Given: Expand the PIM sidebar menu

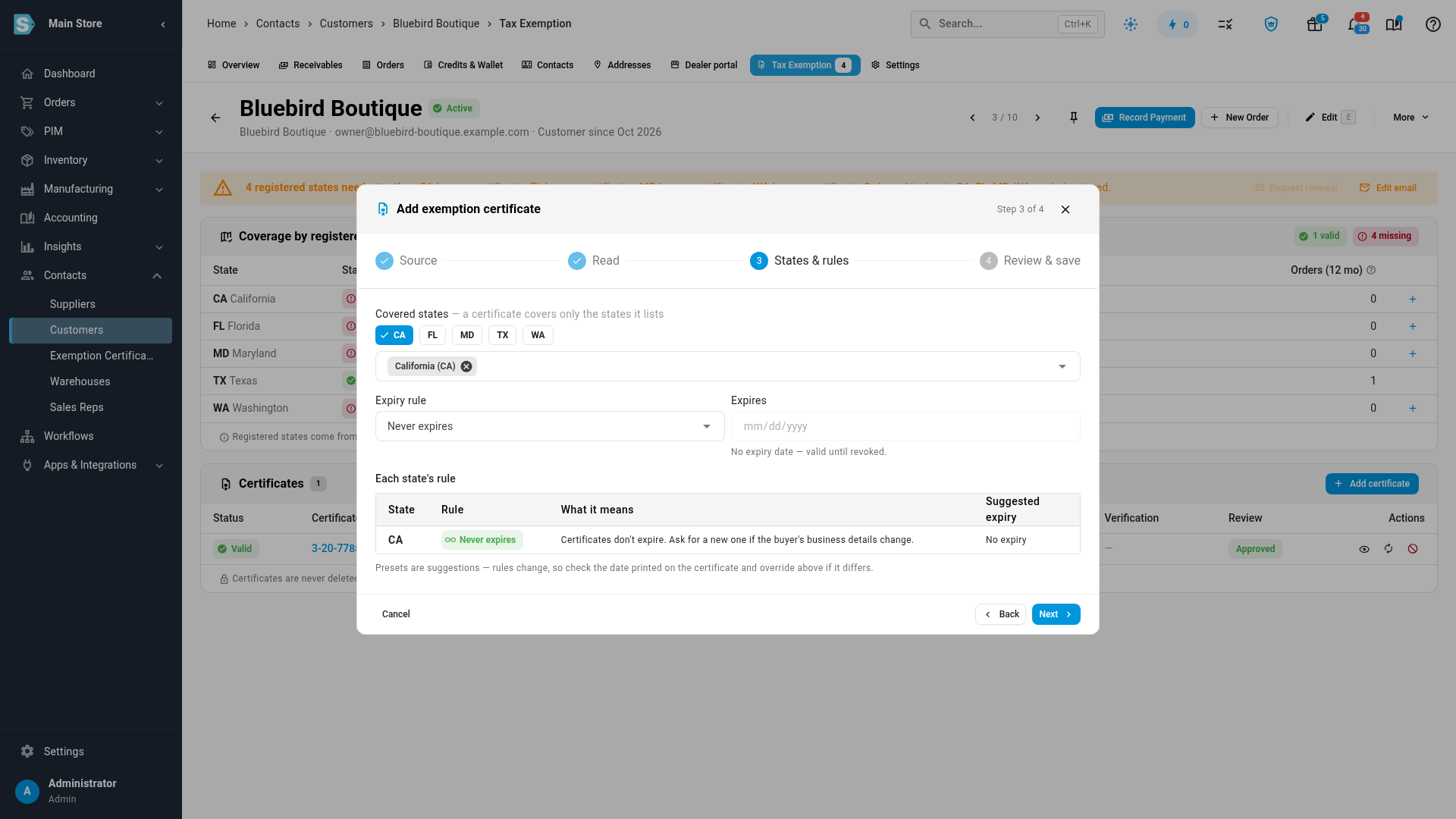Looking at the screenshot, I should click(x=91, y=131).
